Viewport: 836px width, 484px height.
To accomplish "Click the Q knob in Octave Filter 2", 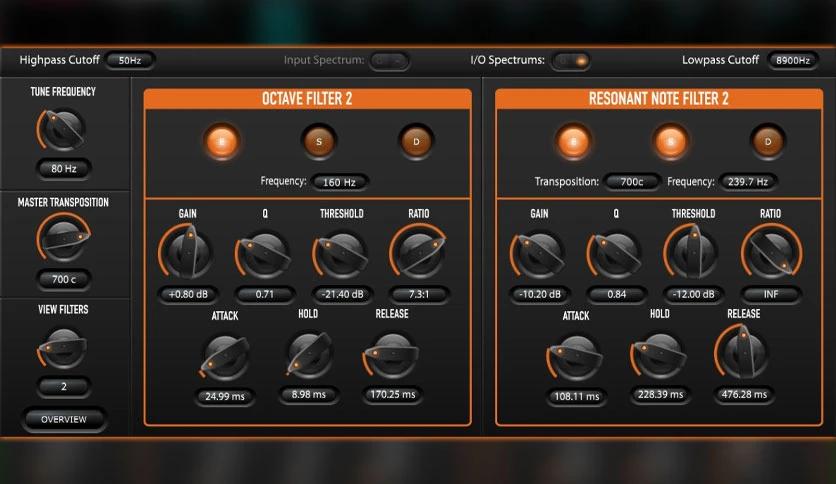I will click(263, 254).
